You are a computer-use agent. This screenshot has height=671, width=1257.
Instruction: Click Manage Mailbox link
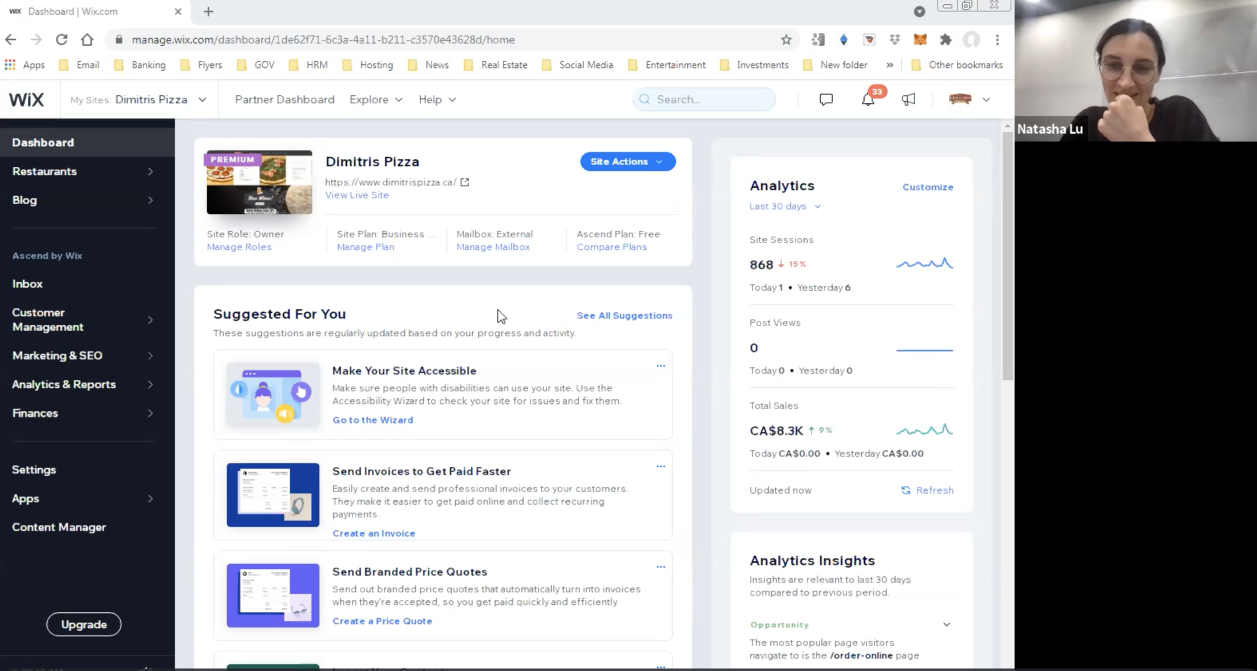pos(493,247)
